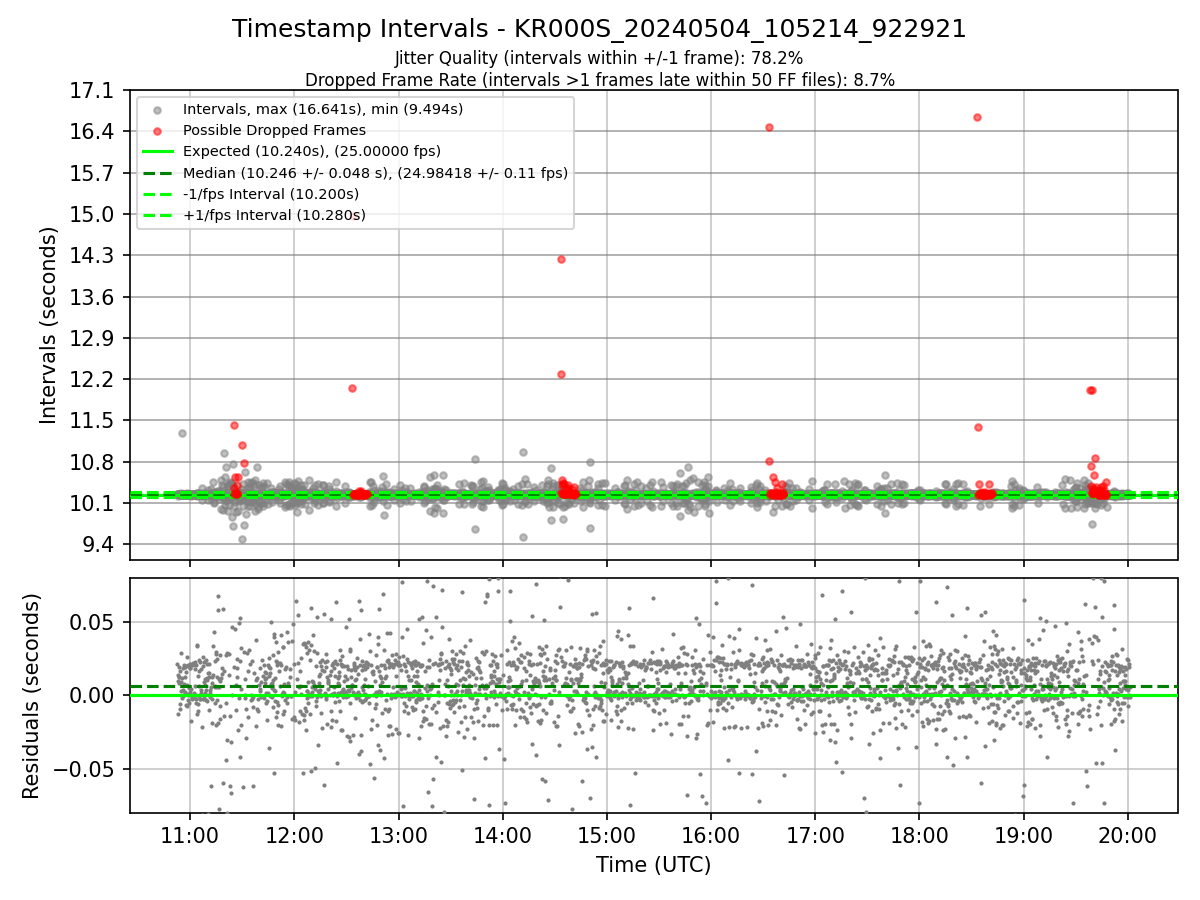
Task: Click the red point near 16.4s after 16:00
Action: (769, 127)
